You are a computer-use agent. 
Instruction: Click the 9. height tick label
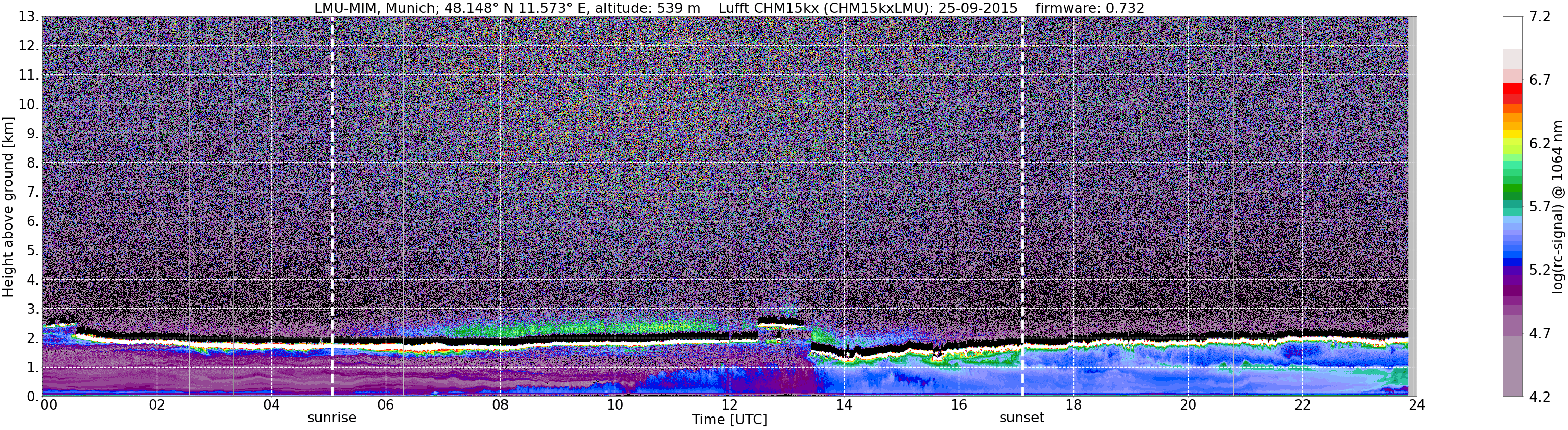[x=32, y=133]
